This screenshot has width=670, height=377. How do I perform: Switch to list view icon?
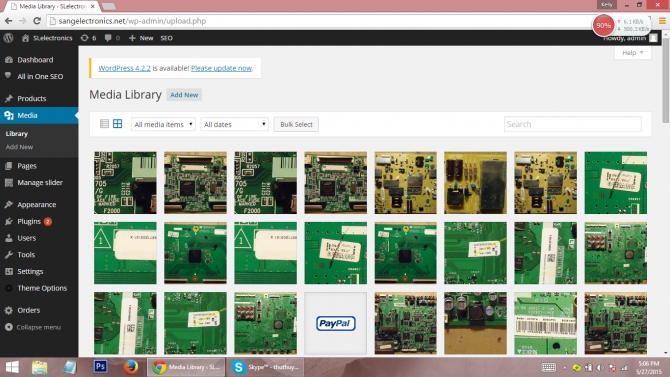point(104,124)
